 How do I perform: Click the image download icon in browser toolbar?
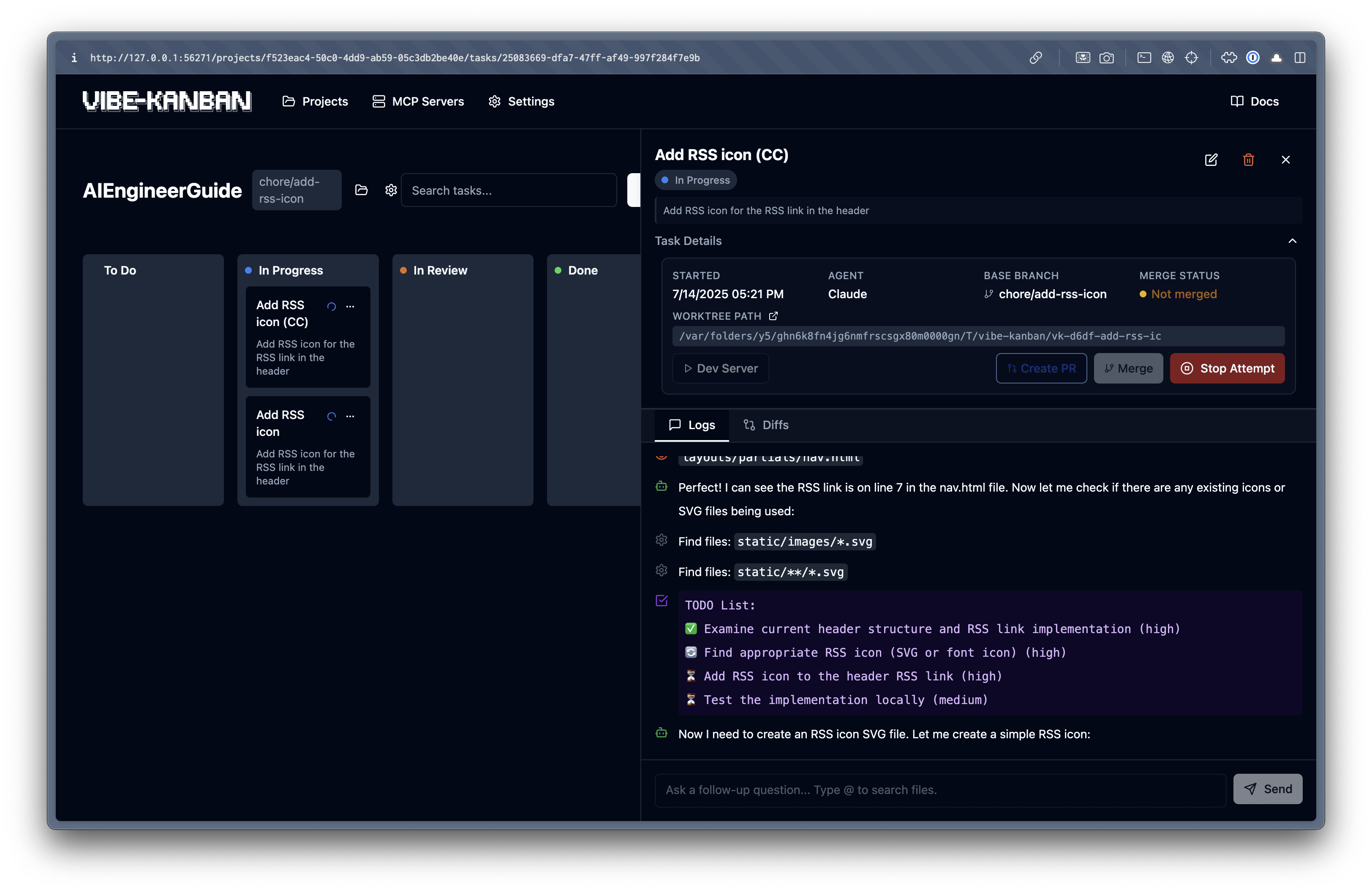click(x=1083, y=57)
